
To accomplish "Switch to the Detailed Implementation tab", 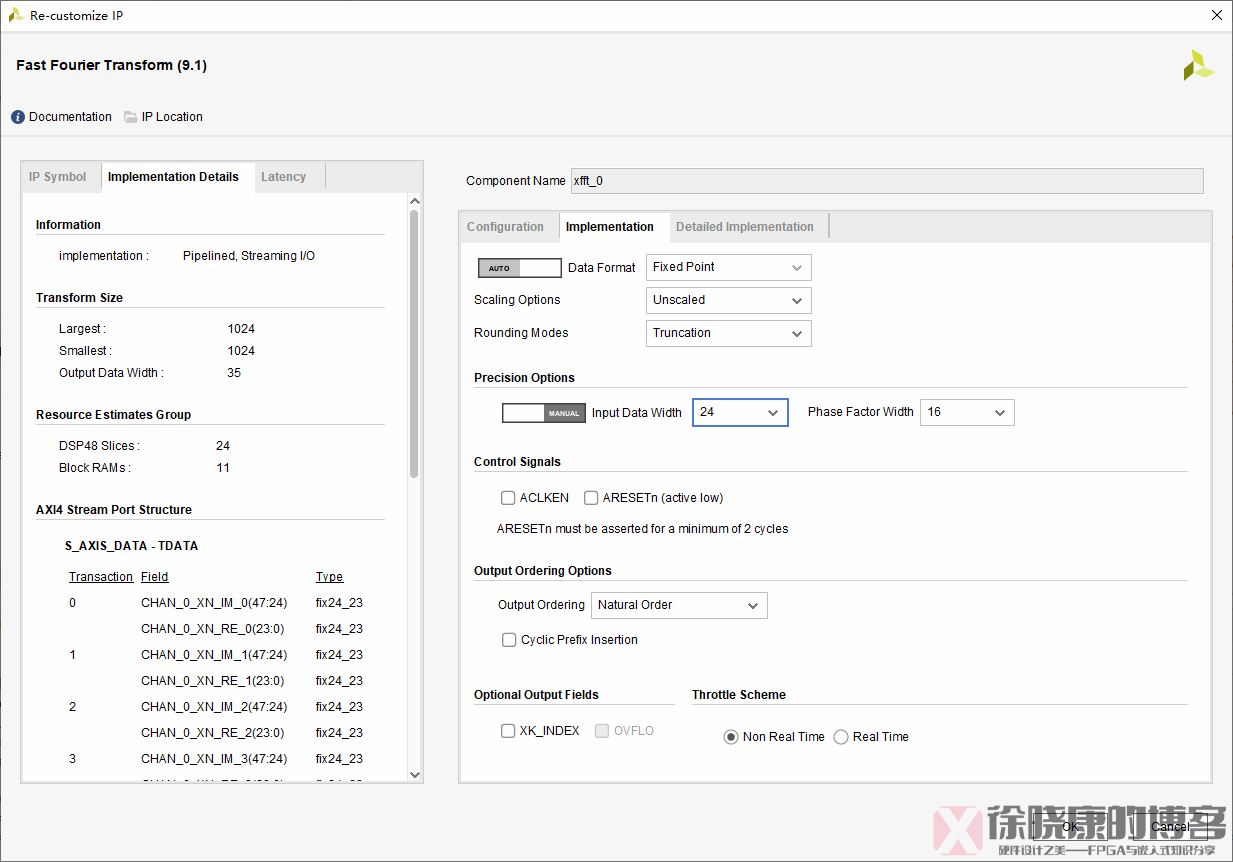I will coord(745,226).
